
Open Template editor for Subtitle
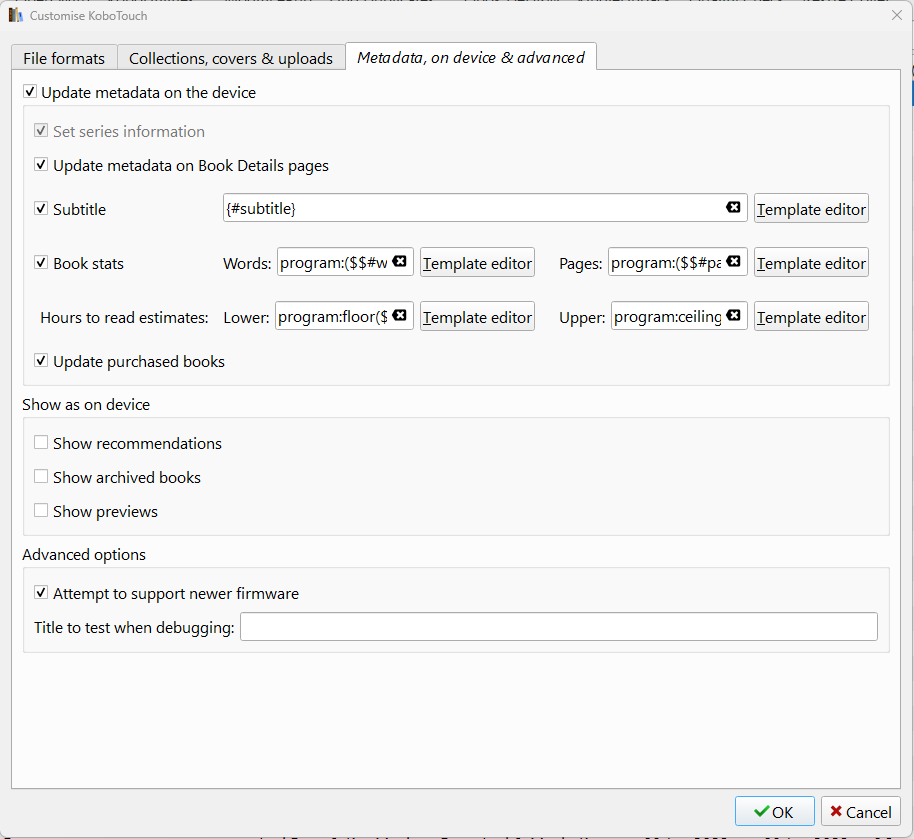(811, 209)
